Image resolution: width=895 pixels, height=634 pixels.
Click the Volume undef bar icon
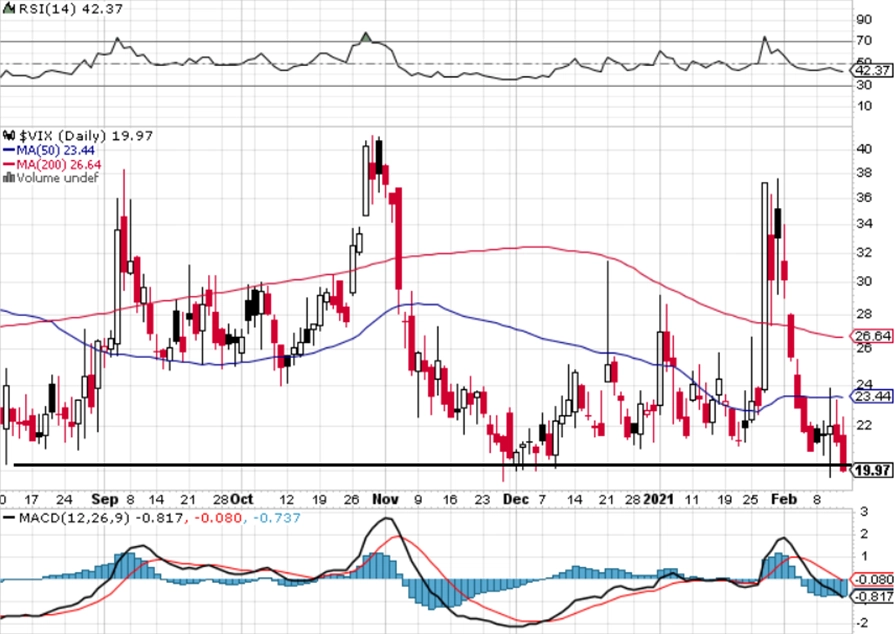pyautogui.click(x=9, y=178)
